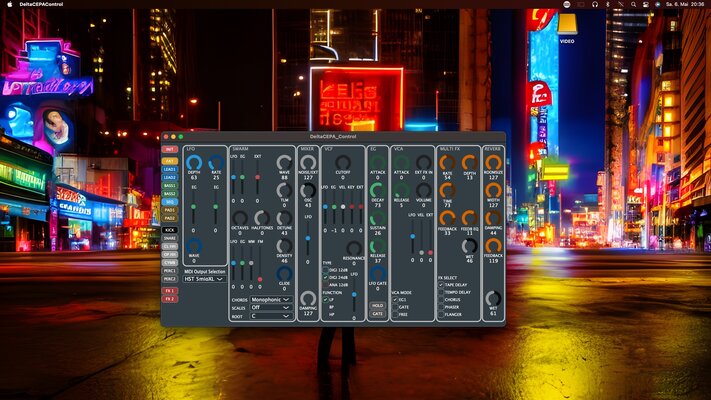The image size is (711, 400).
Task: Click the Multi FX TIME knob
Action: (447, 190)
